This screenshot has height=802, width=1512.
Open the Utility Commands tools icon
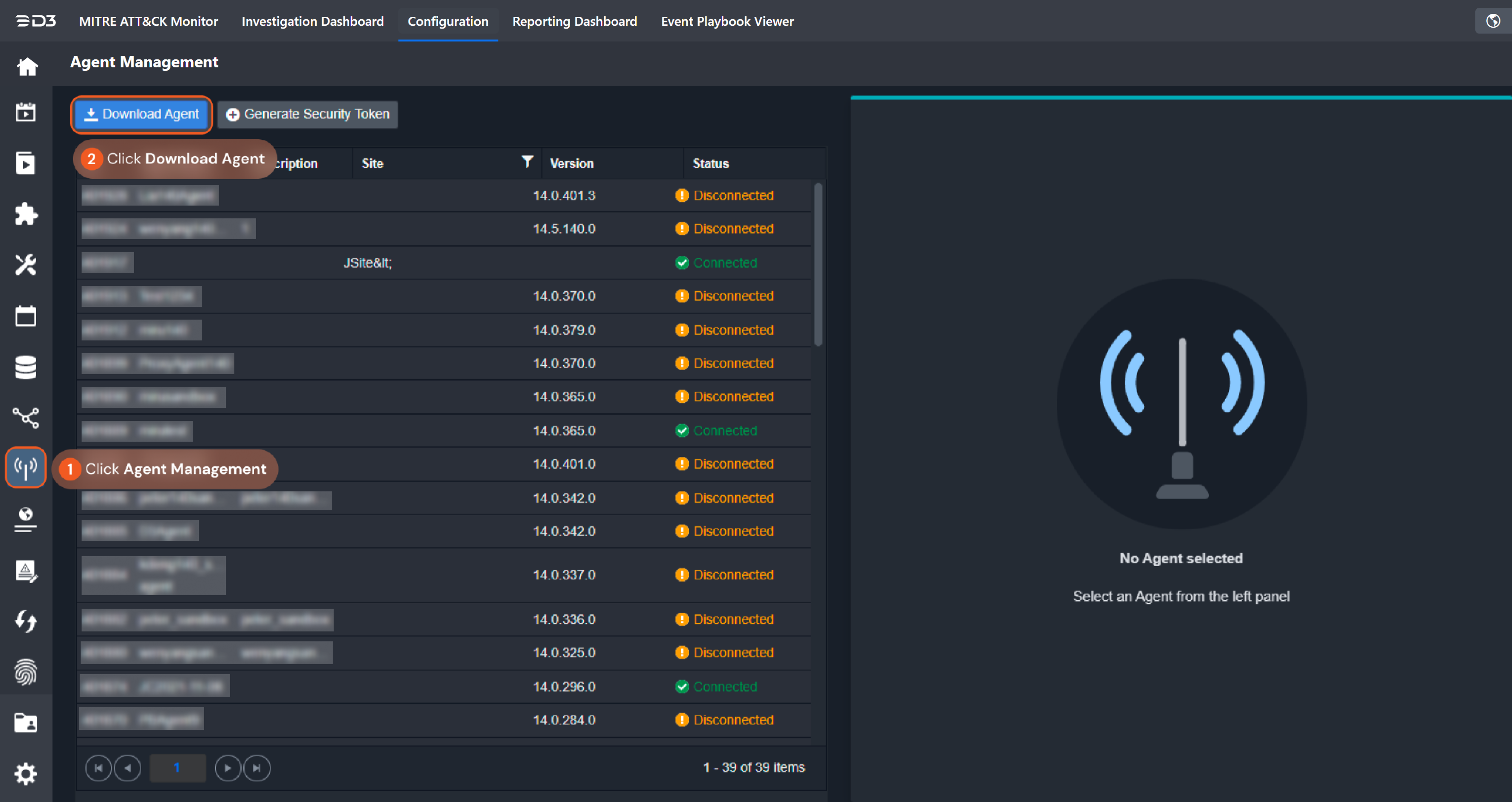(x=26, y=265)
